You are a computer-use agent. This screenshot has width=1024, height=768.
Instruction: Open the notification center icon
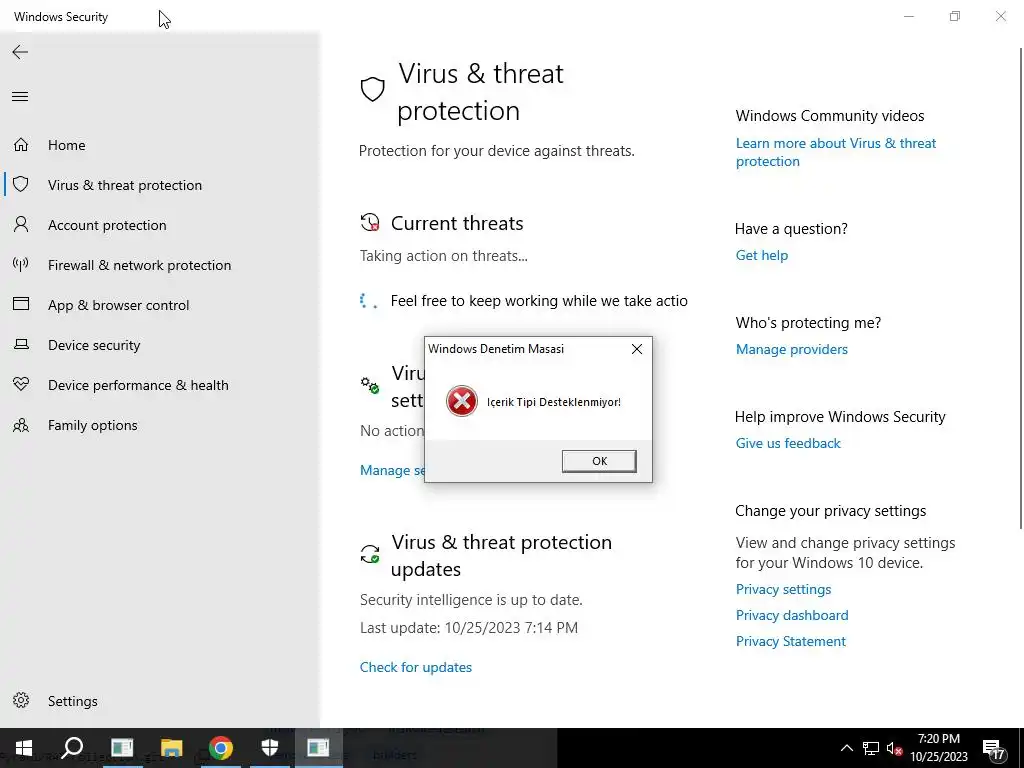coord(994,750)
